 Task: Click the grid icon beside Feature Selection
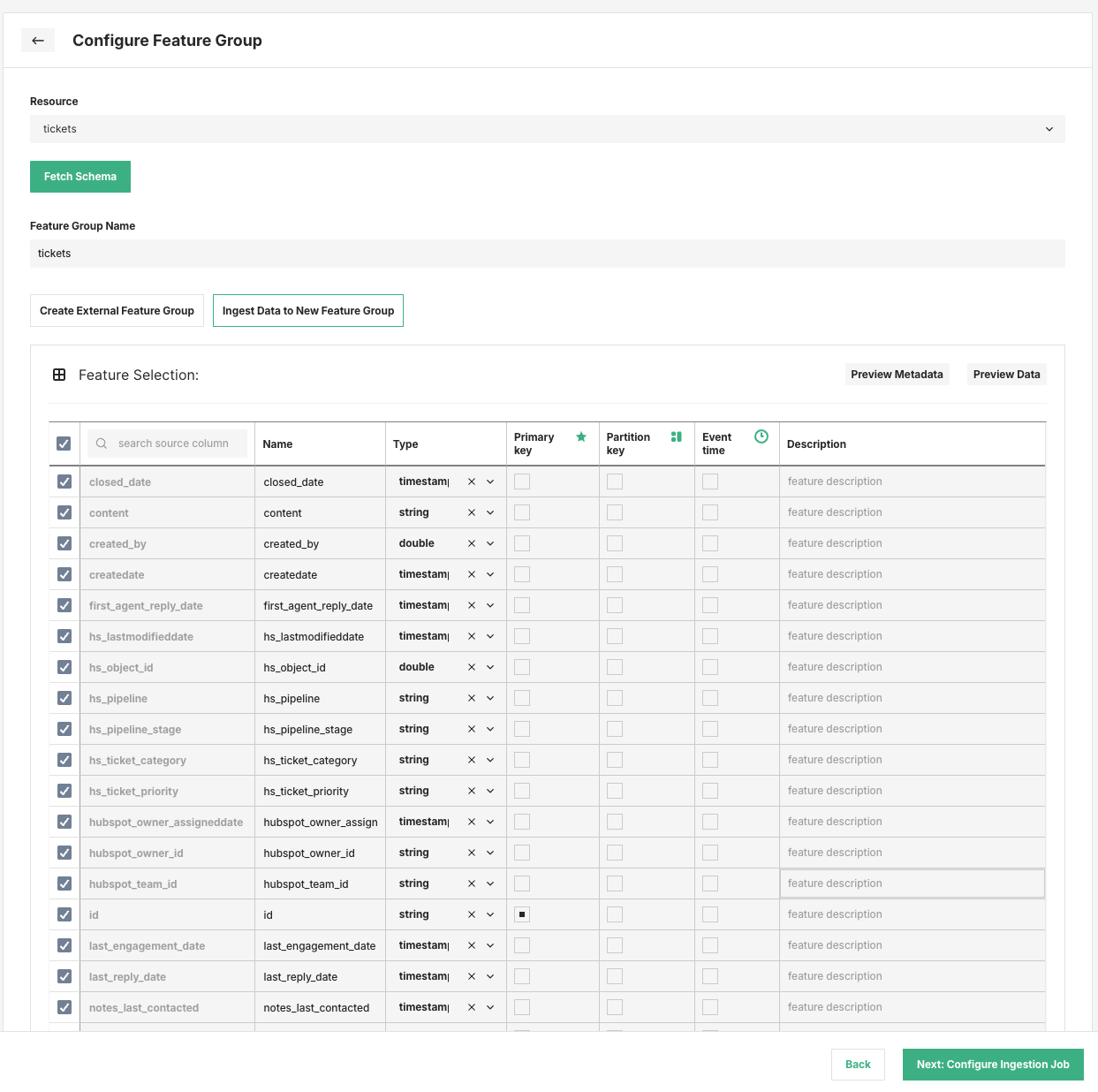tap(59, 375)
